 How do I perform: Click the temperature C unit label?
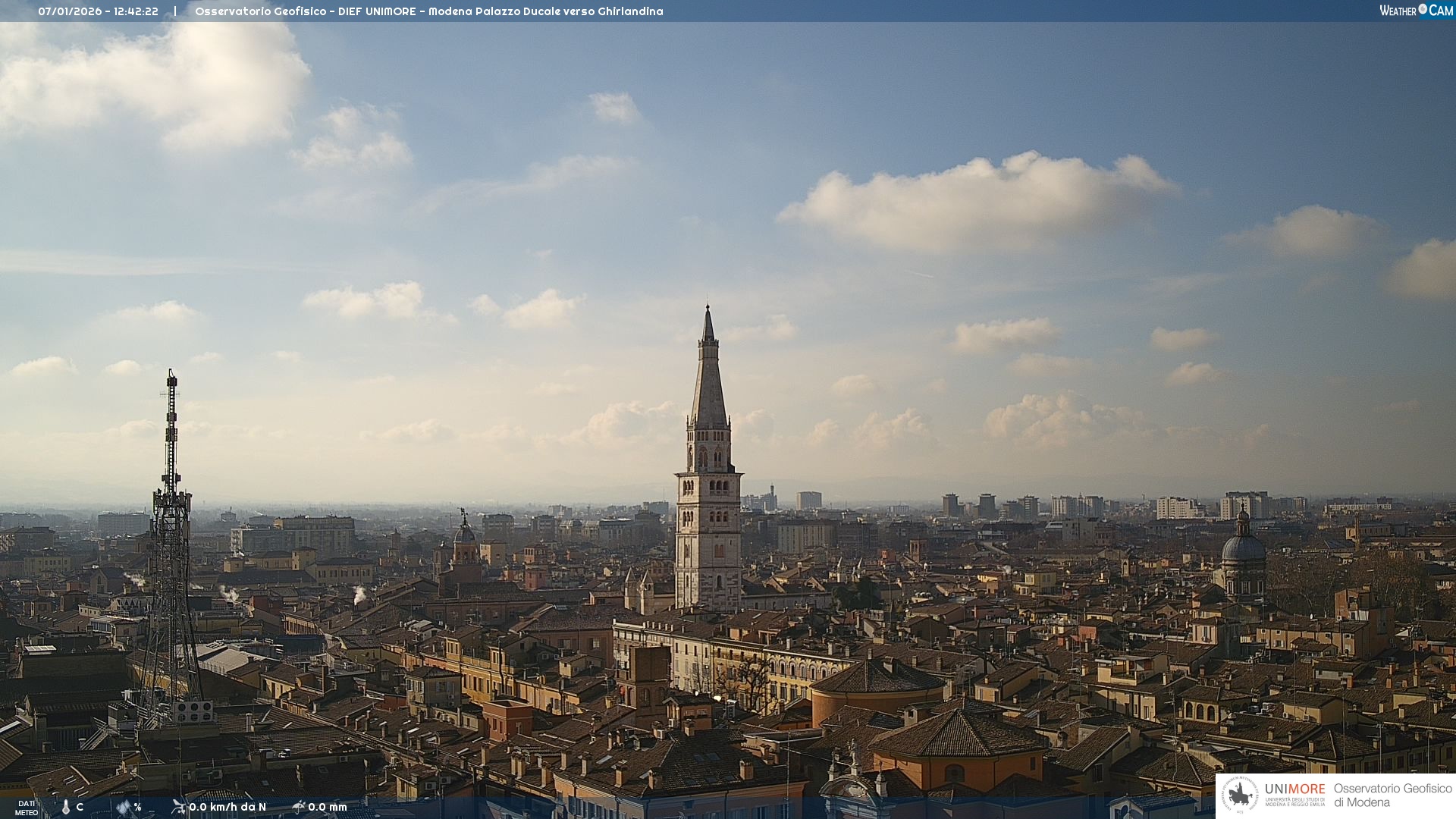[80, 808]
